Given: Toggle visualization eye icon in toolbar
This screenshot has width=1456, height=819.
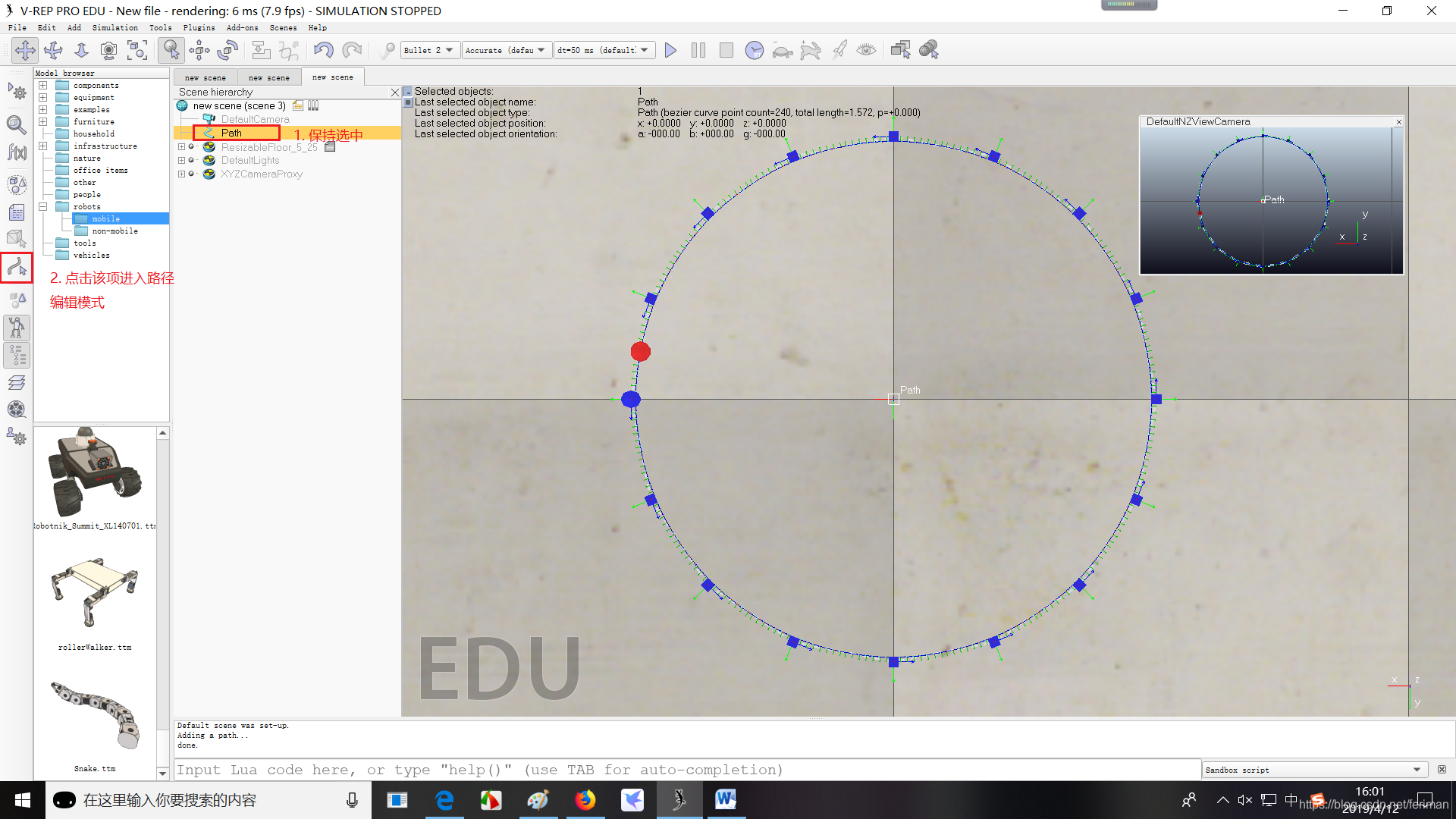Looking at the screenshot, I should coord(866,50).
